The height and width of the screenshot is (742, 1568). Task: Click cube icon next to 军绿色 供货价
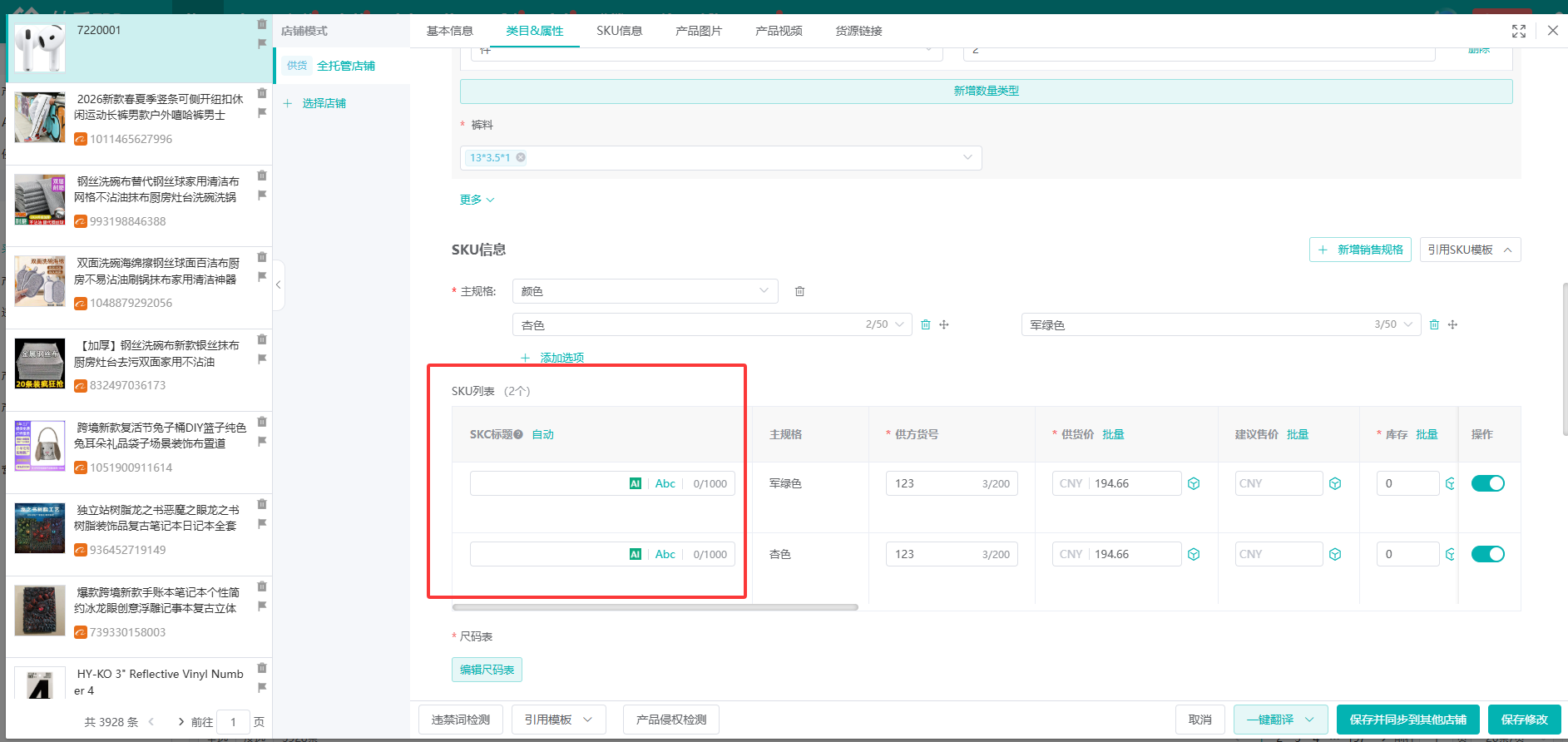pos(1194,483)
